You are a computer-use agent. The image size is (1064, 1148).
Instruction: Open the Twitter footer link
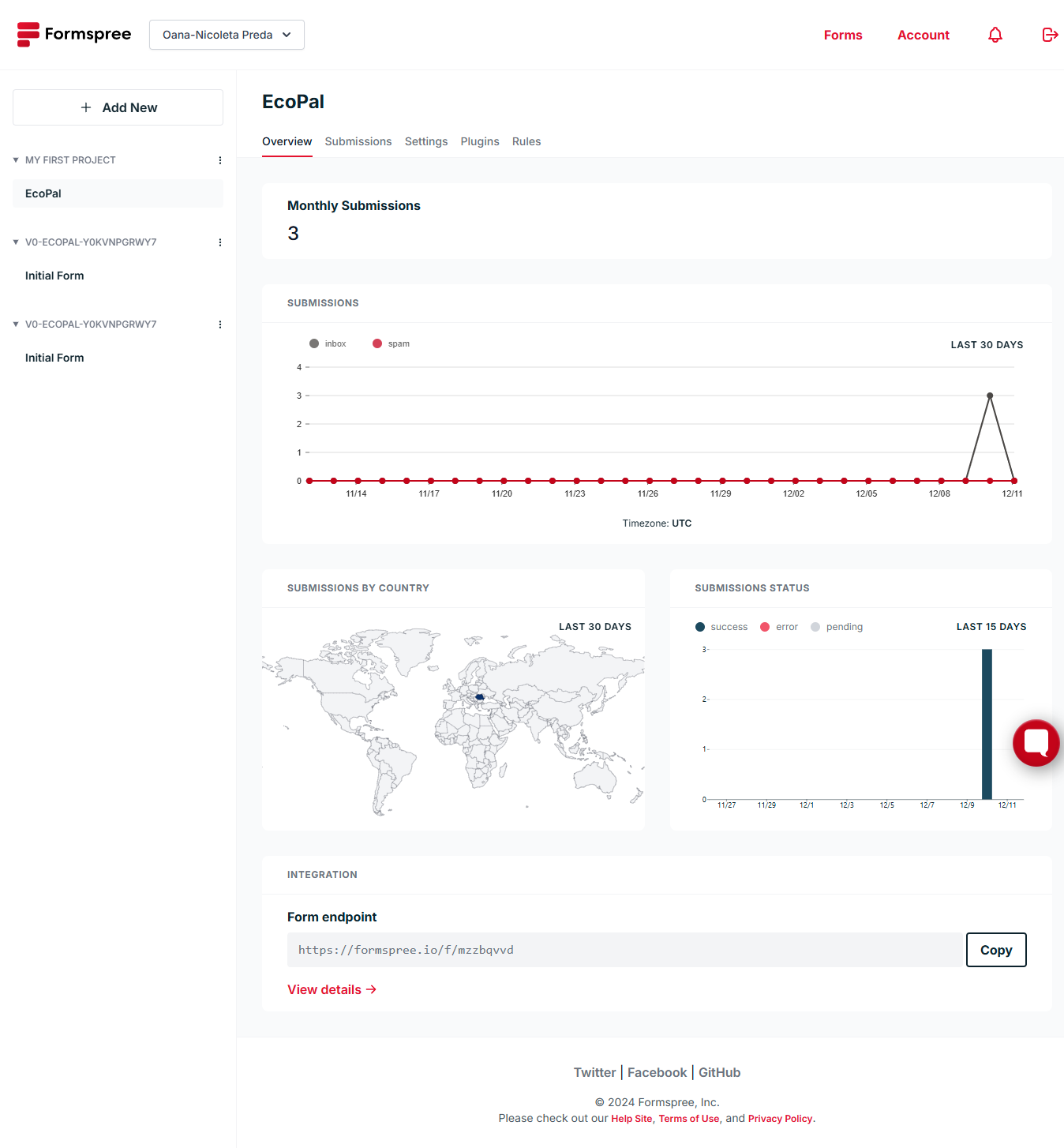click(x=594, y=1072)
